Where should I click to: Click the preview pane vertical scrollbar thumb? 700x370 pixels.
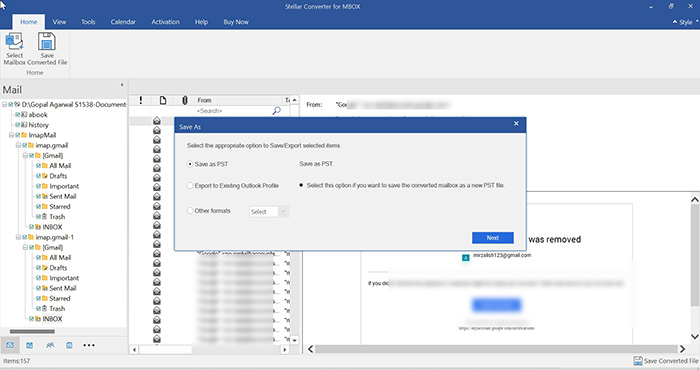tap(695, 254)
